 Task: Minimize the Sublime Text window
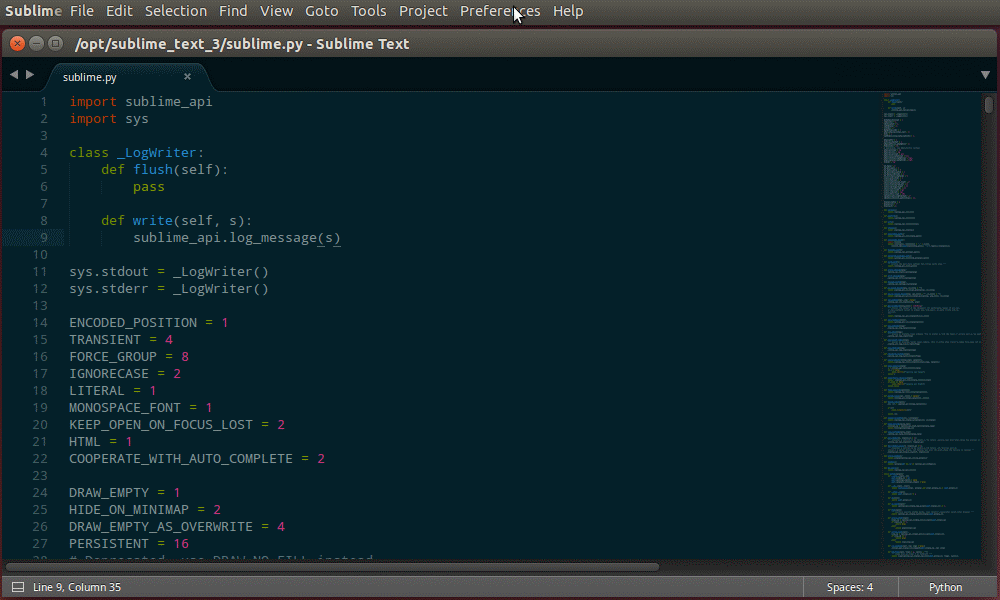pyautogui.click(x=36, y=43)
